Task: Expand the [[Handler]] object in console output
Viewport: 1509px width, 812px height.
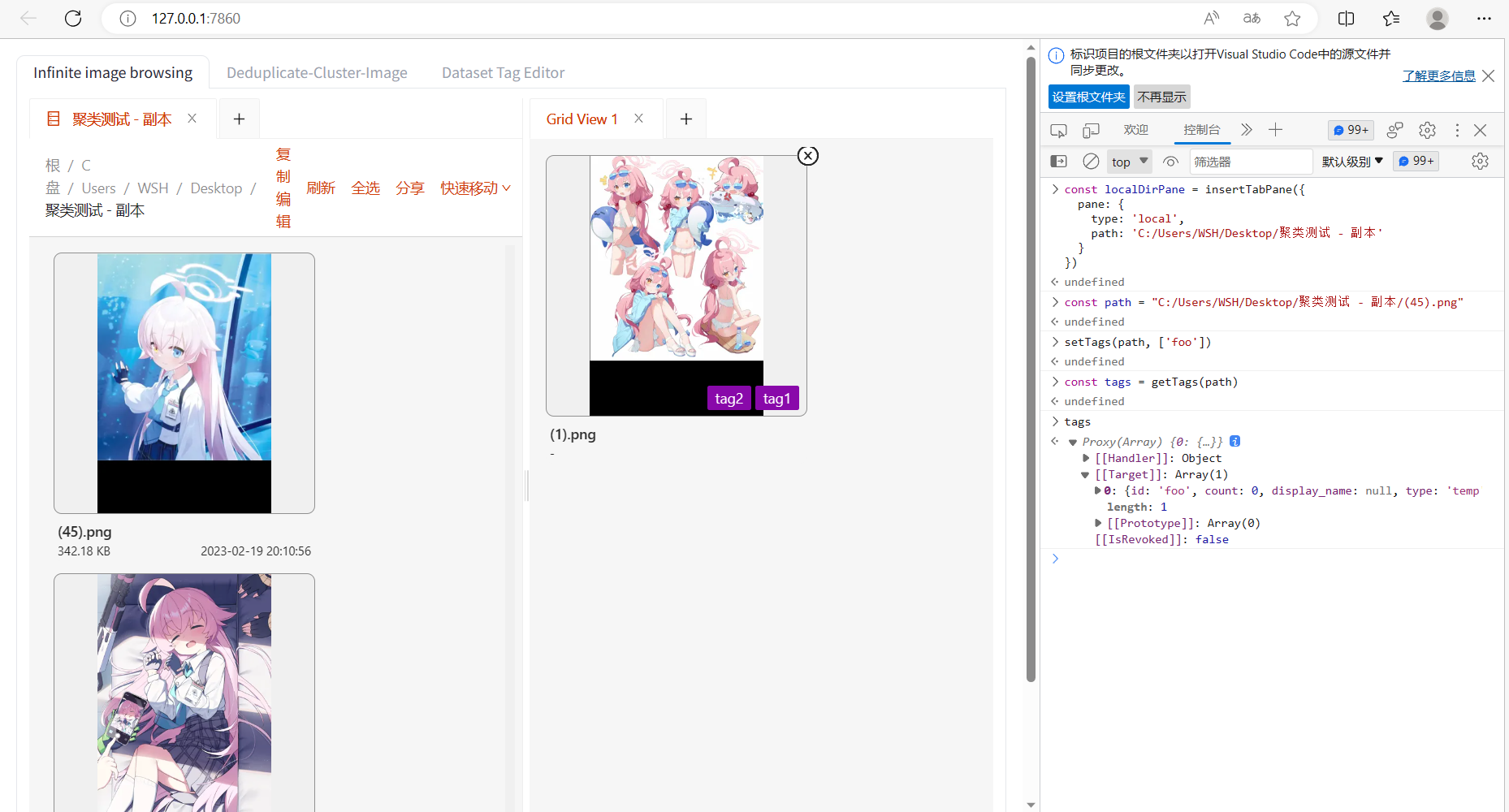Action: [1087, 457]
